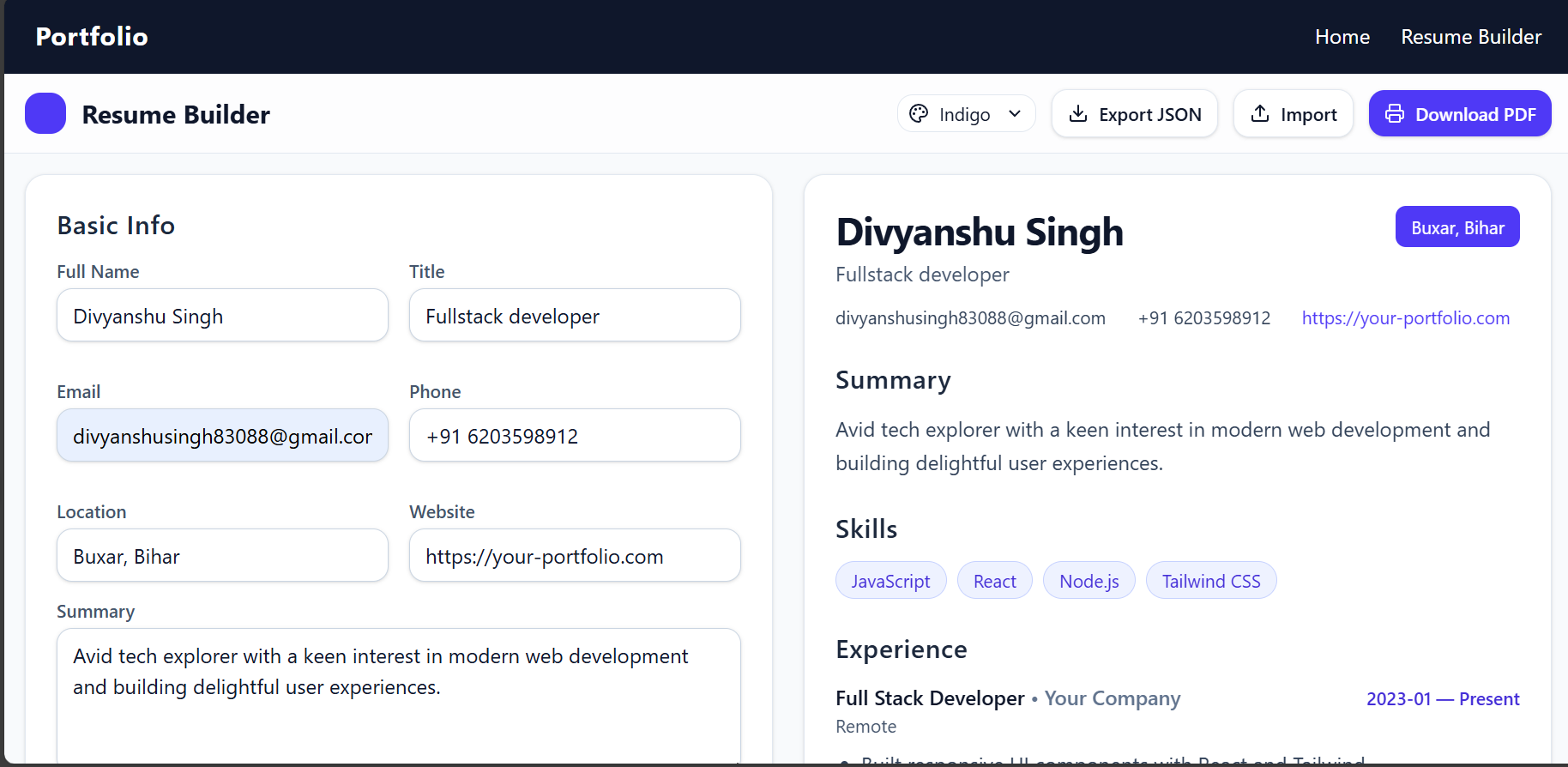Click into the Title input field
Screen dimensions: 1568x767
pos(575,316)
